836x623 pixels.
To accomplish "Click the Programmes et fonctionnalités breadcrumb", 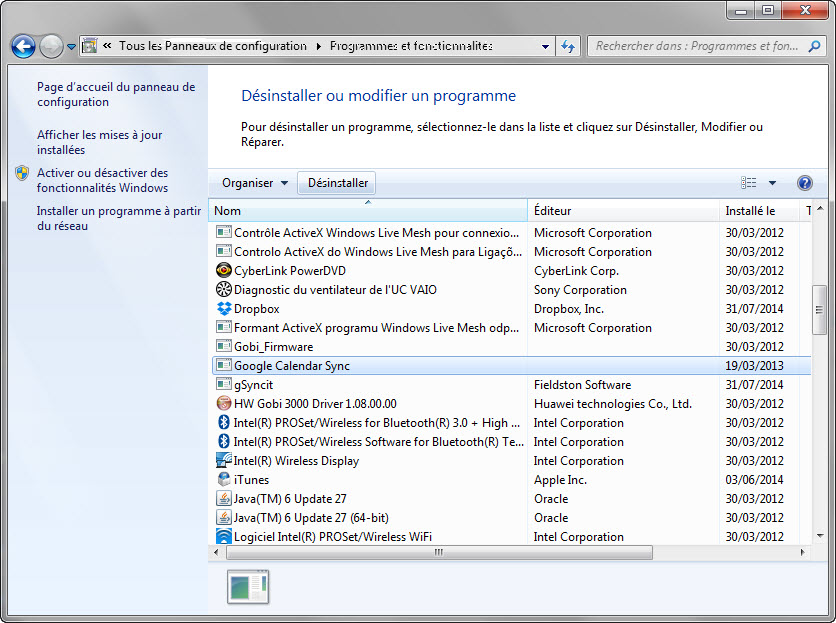I will 411,46.
